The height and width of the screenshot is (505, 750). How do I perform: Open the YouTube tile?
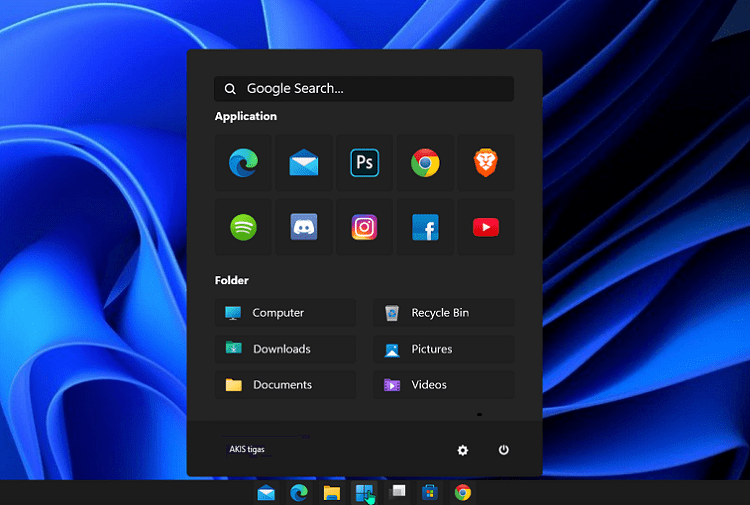click(486, 227)
